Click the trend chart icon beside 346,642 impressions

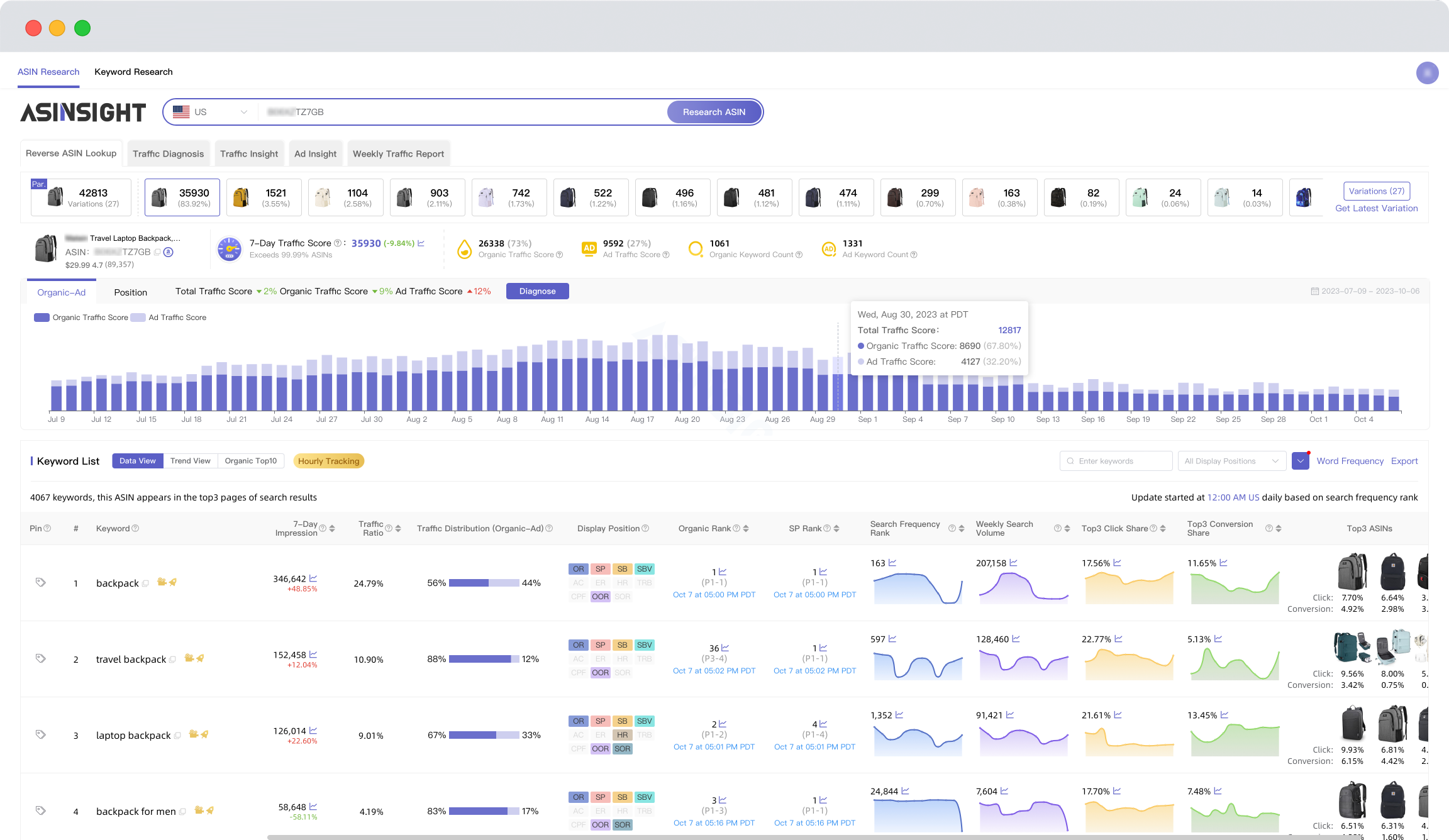point(313,578)
